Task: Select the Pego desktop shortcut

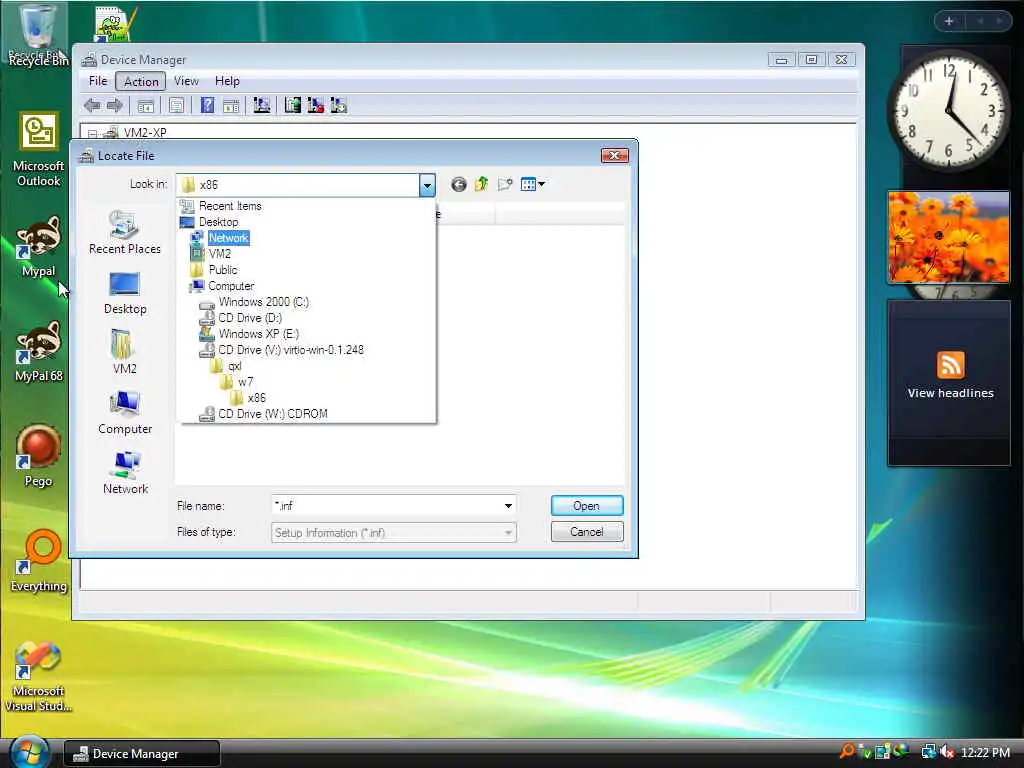Action: (38, 456)
